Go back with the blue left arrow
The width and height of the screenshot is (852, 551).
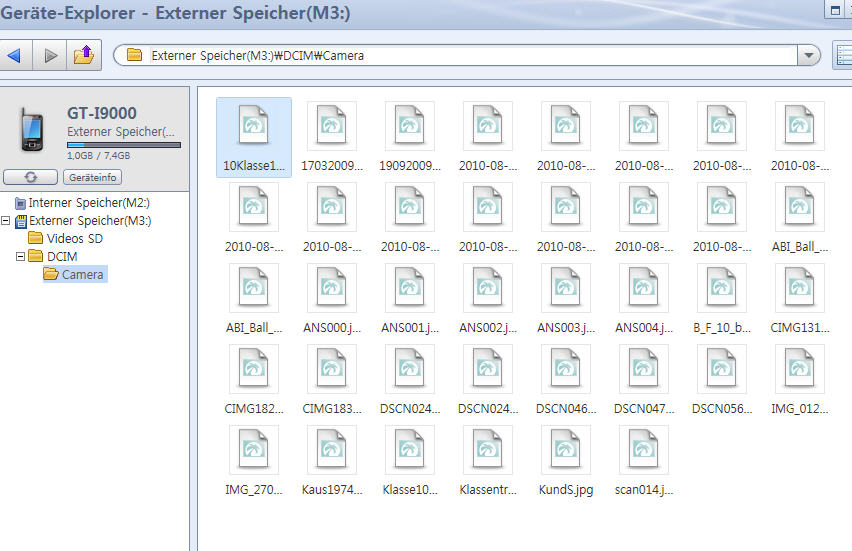(x=15, y=55)
